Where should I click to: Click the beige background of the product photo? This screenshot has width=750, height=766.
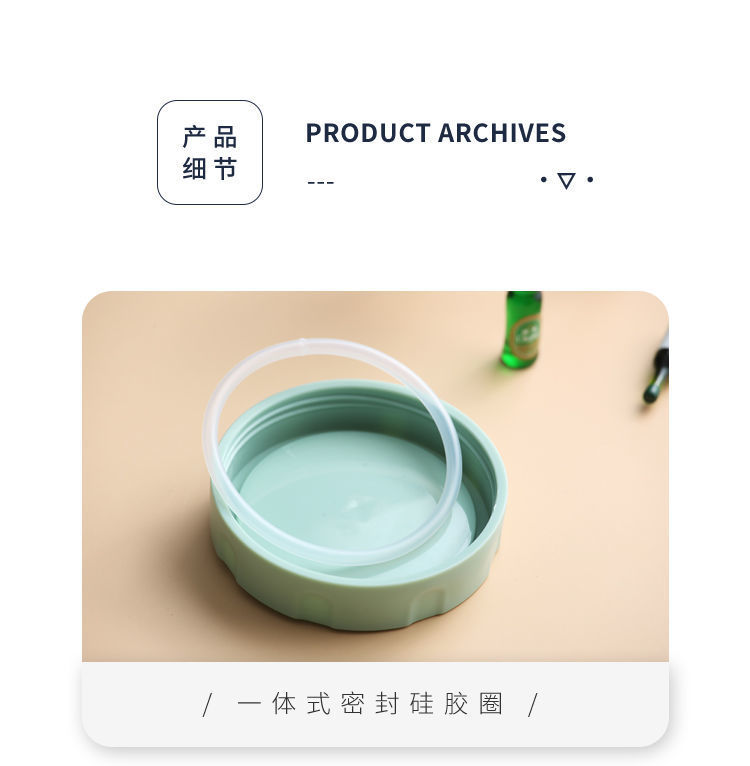click(586, 513)
